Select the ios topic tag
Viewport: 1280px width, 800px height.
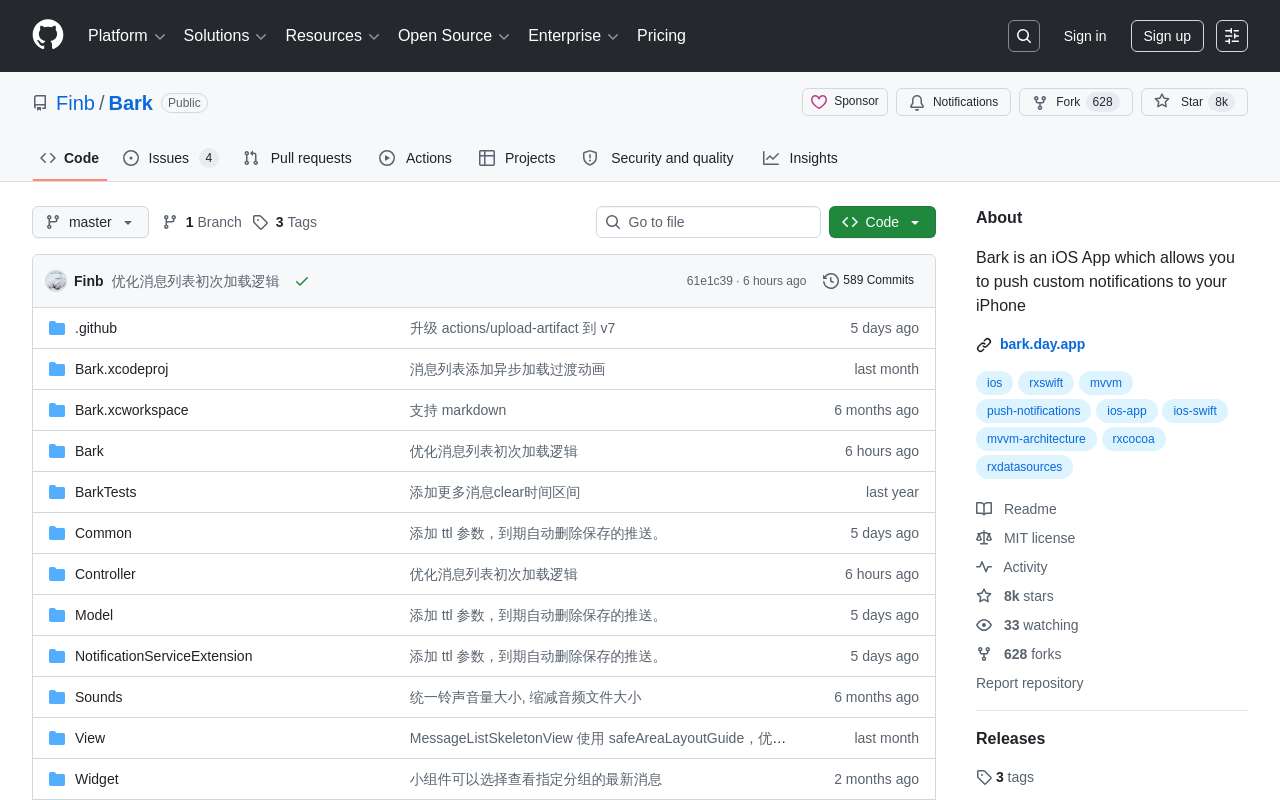pyautogui.click(x=994, y=383)
